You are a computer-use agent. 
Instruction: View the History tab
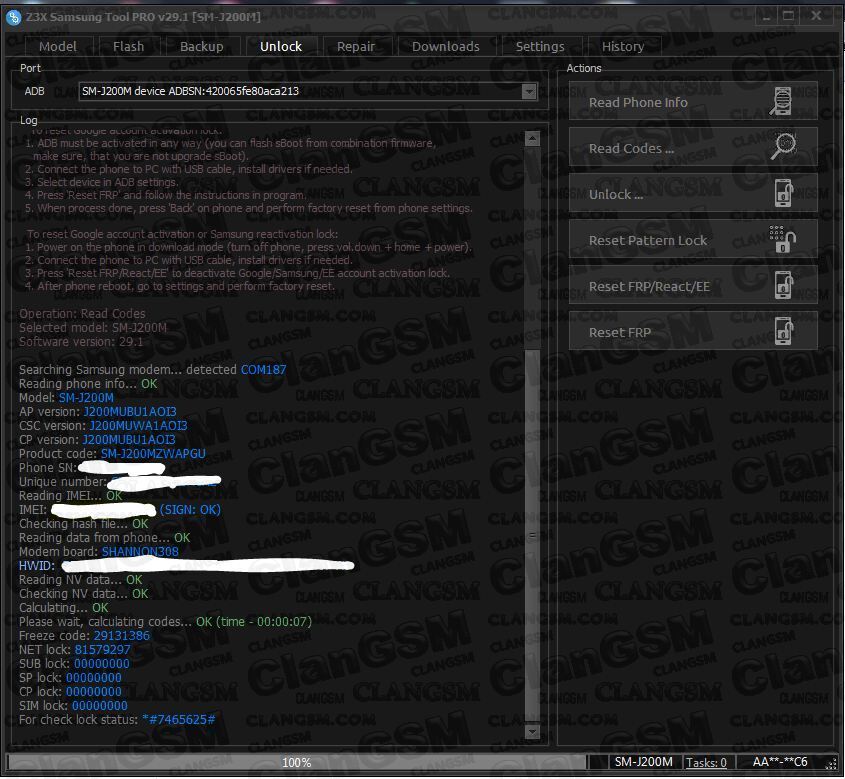(623, 46)
